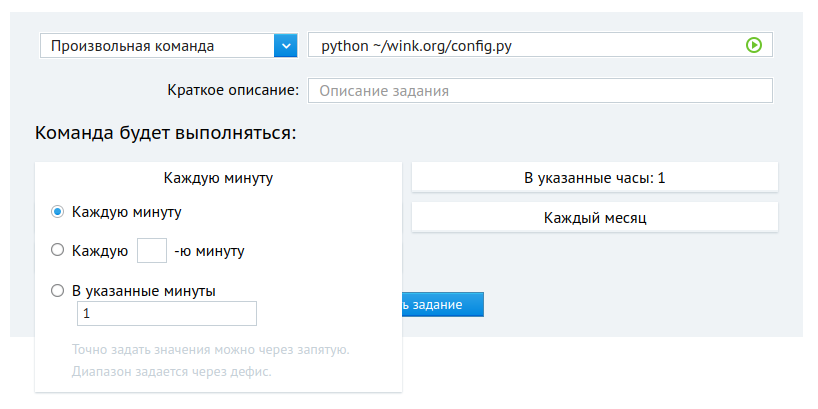Click the specified minutes field containing 1
818x409 pixels.
coord(166,314)
